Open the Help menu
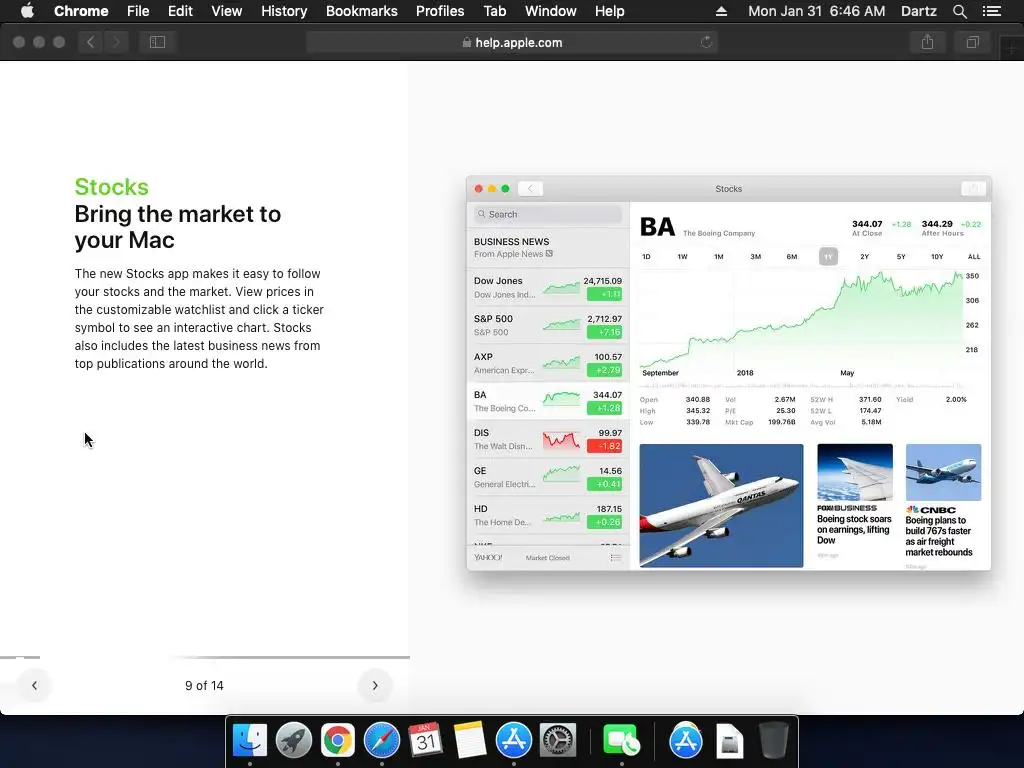 point(609,11)
